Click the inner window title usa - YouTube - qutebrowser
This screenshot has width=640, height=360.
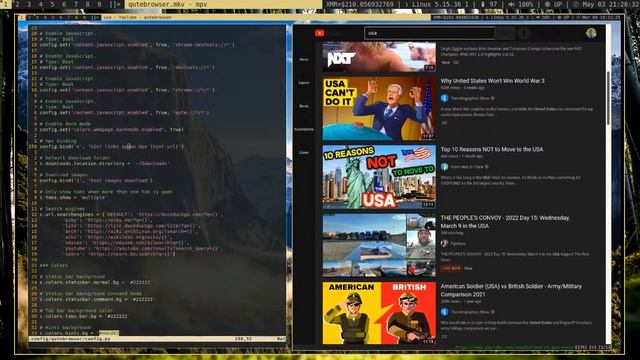click(137, 18)
